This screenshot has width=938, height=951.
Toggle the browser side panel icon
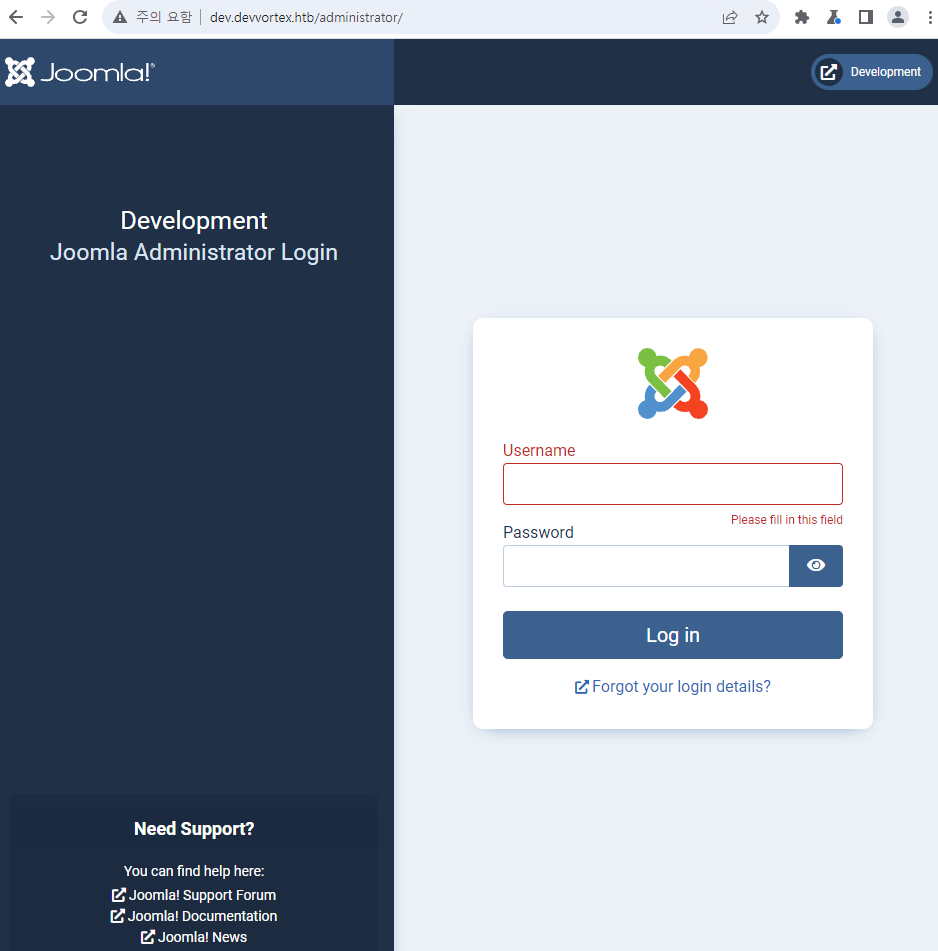[866, 18]
